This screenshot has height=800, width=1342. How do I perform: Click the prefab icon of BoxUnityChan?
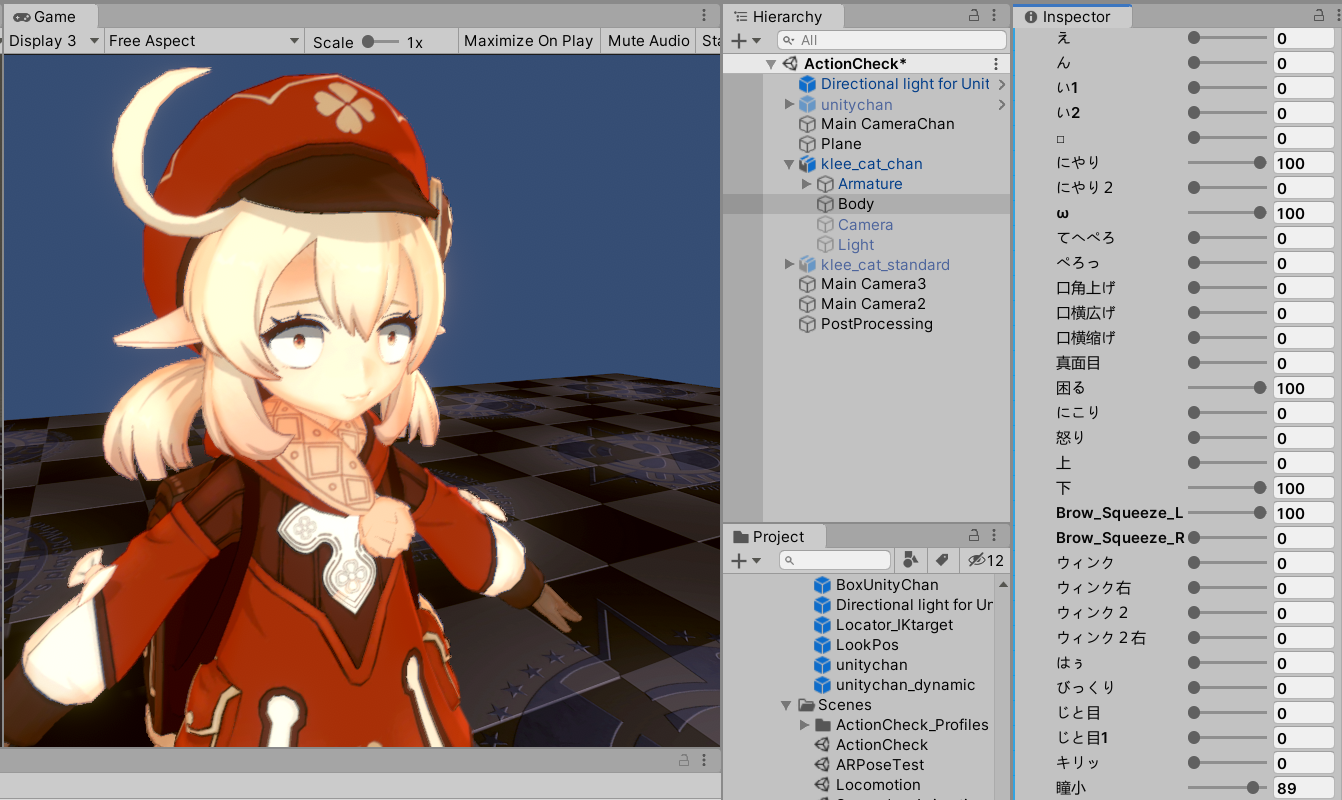click(x=822, y=585)
